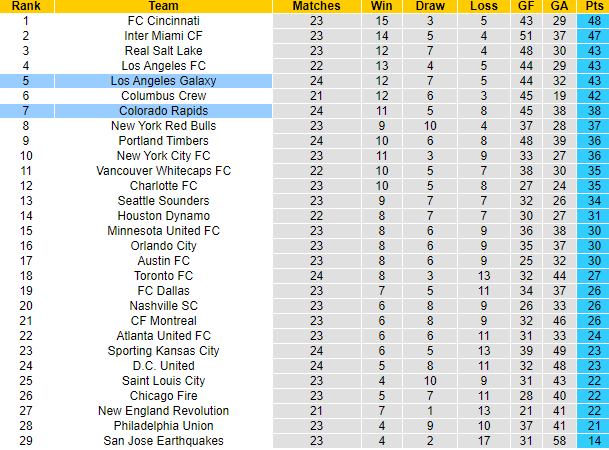Select Vancouver Whitecaps FC team
The image size is (609, 450).
tap(163, 170)
